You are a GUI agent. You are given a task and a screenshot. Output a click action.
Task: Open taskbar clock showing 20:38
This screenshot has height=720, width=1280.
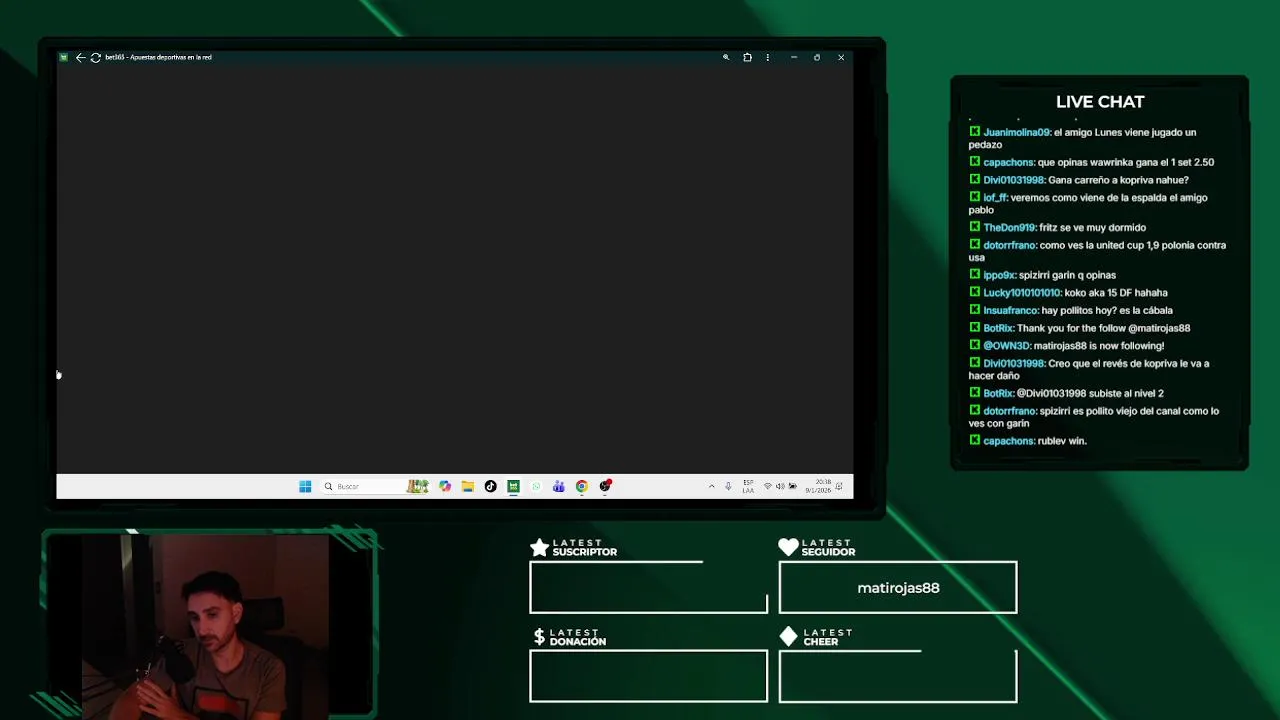[818, 486]
